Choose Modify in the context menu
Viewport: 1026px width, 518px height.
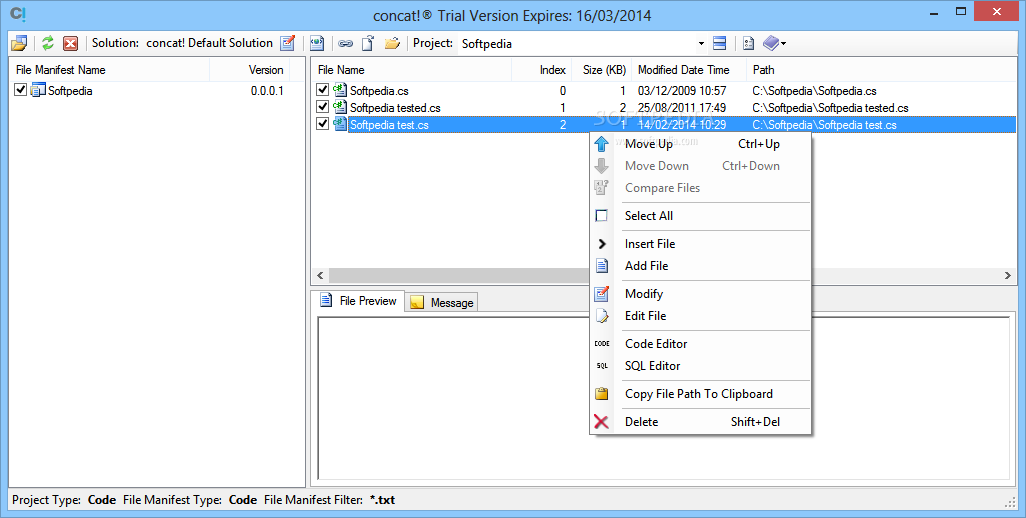700,294
